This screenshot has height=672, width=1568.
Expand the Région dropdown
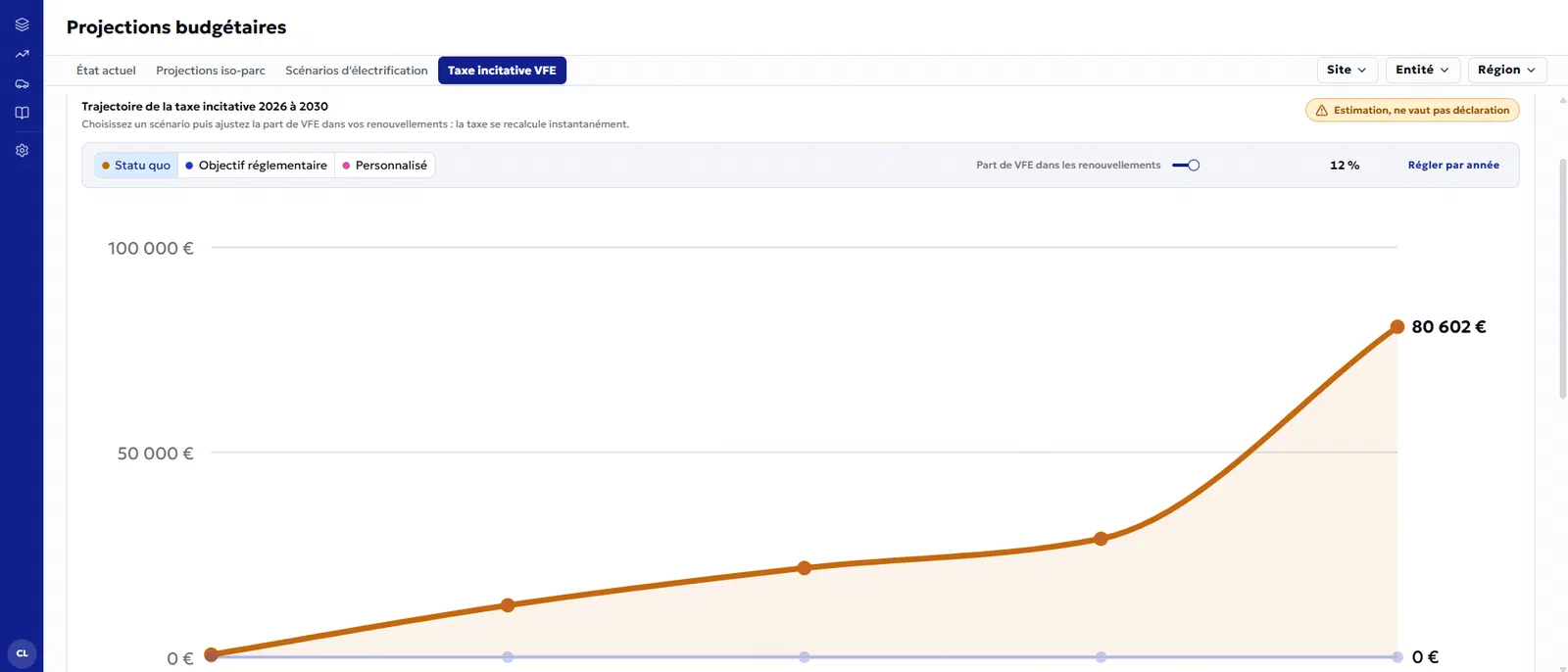[1506, 70]
